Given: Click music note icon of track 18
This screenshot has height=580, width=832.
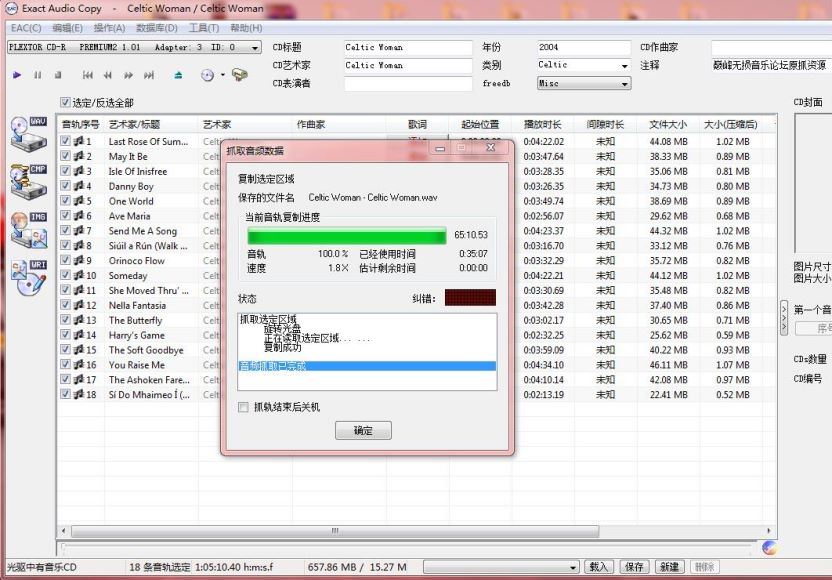Looking at the screenshot, I should (79, 394).
